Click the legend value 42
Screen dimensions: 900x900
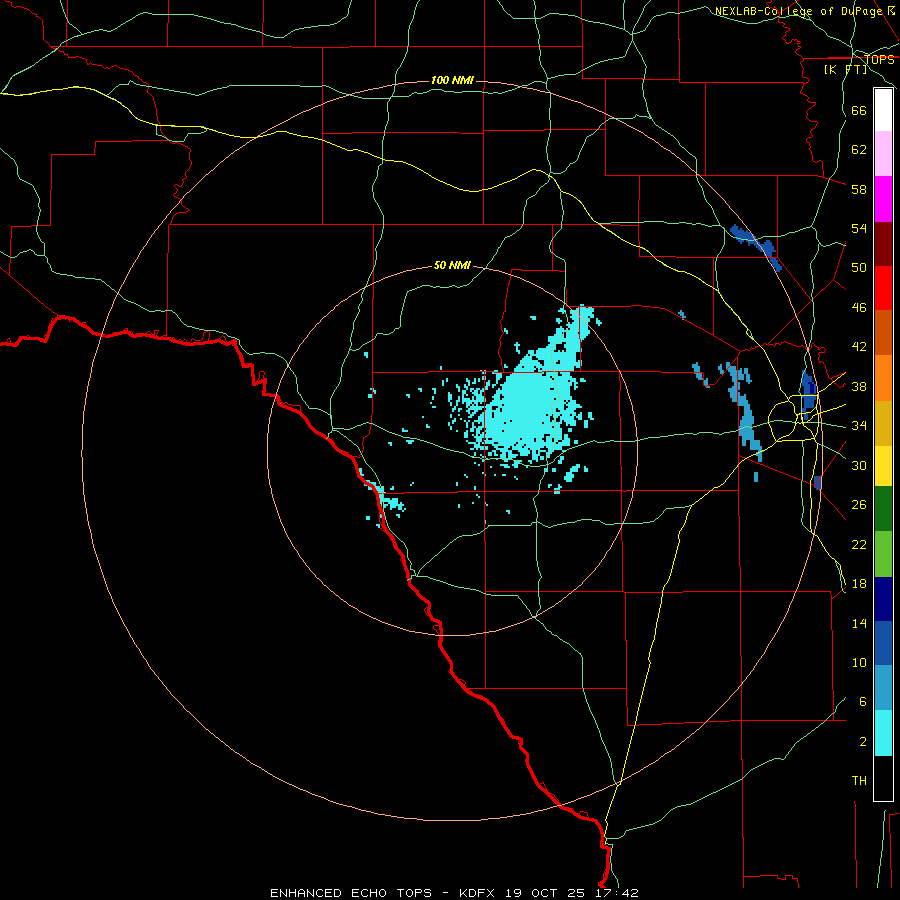tap(859, 347)
